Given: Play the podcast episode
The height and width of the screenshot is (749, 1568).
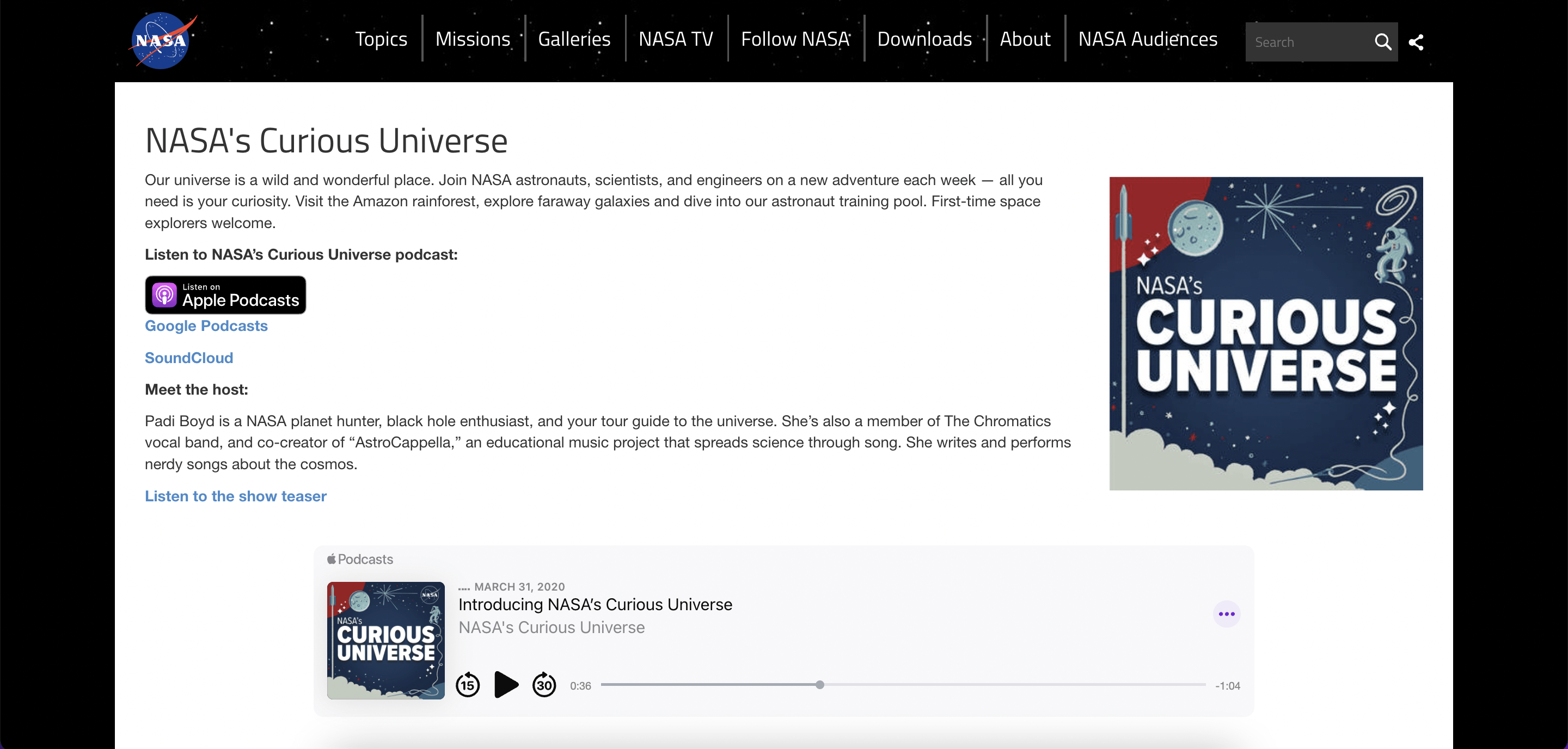Looking at the screenshot, I should (x=506, y=685).
